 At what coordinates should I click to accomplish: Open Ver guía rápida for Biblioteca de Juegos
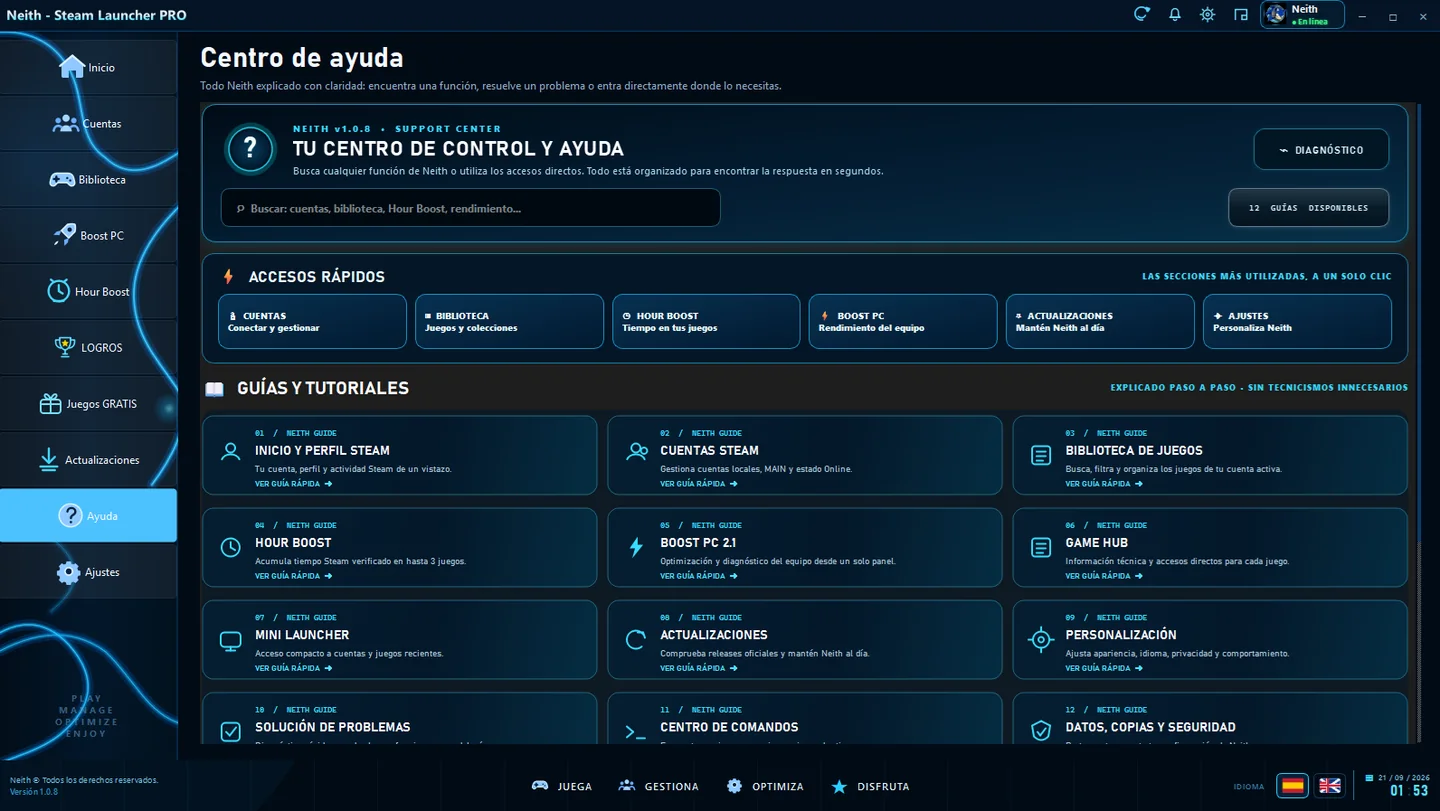click(x=1104, y=484)
